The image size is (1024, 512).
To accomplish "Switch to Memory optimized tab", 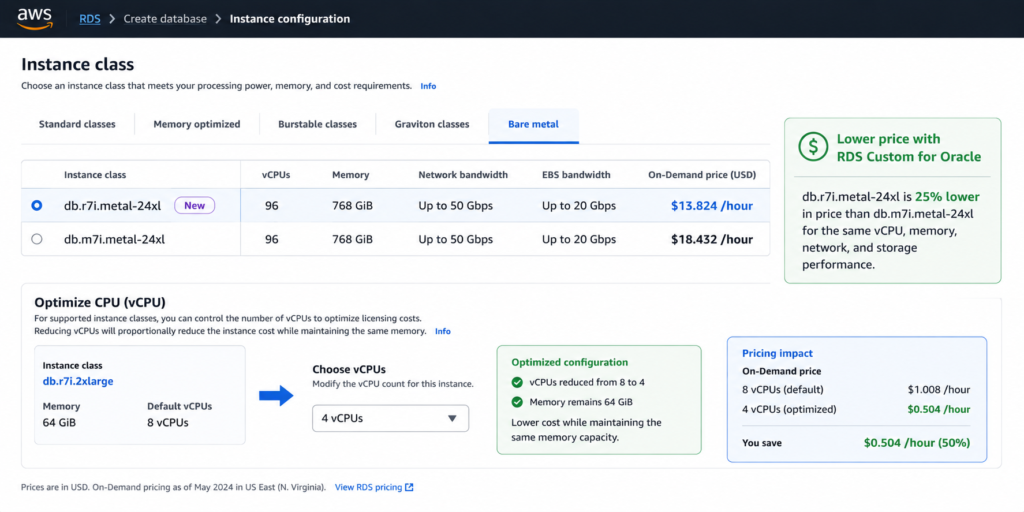I will [x=197, y=124].
